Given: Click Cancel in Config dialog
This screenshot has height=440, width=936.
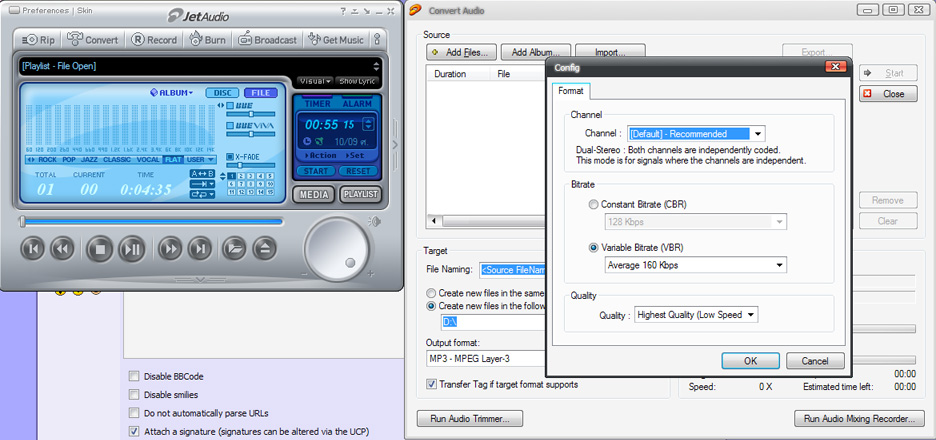Looking at the screenshot, I should (815, 361).
